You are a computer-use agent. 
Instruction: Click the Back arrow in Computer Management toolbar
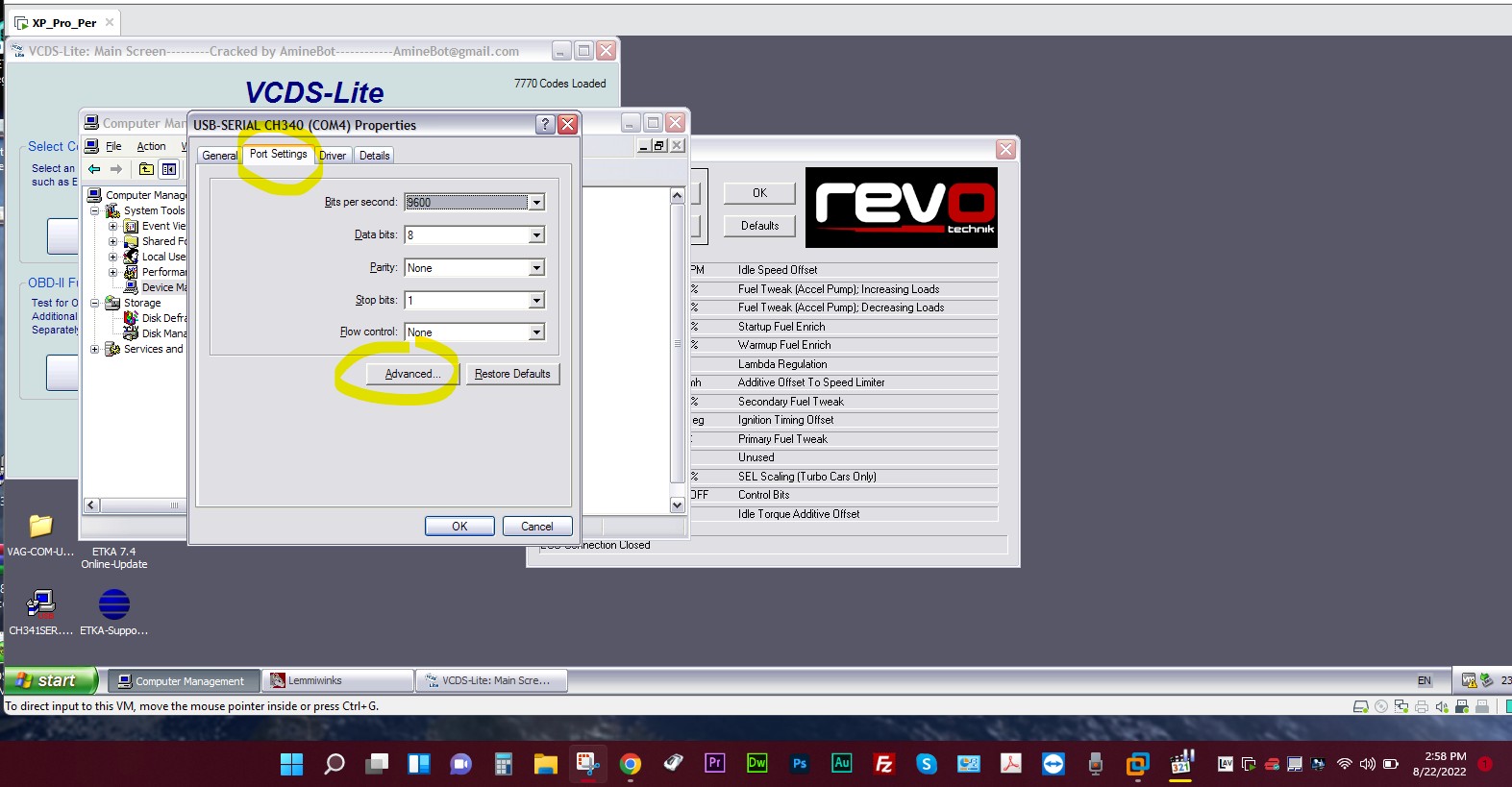click(x=94, y=169)
